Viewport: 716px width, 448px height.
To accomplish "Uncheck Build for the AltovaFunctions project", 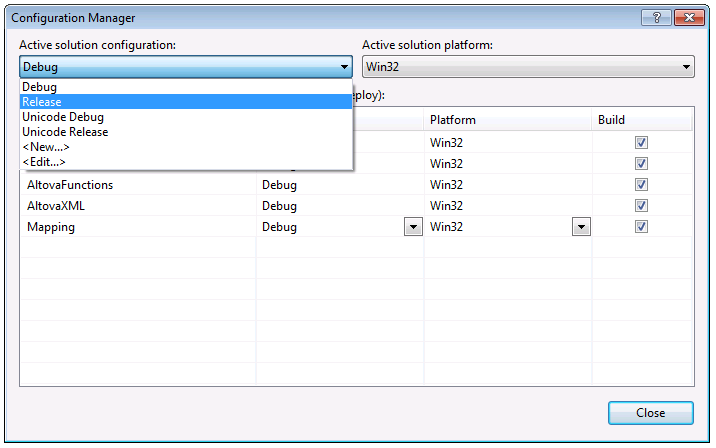I will click(x=641, y=185).
